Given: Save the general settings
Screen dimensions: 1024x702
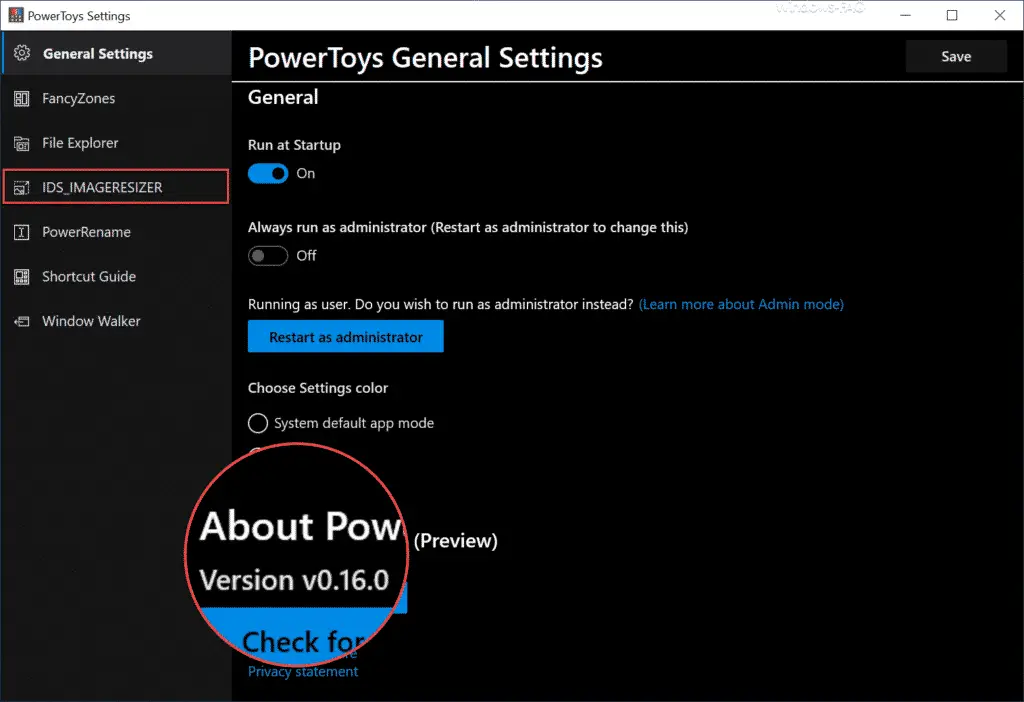Looking at the screenshot, I should pos(956,57).
